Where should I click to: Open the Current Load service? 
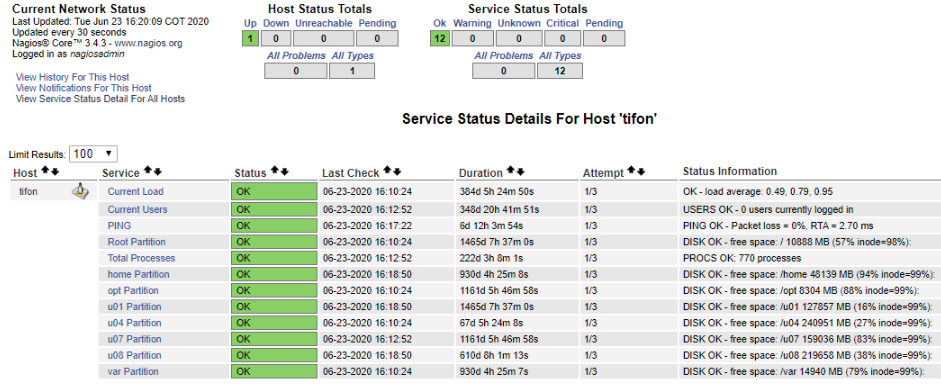click(x=136, y=192)
